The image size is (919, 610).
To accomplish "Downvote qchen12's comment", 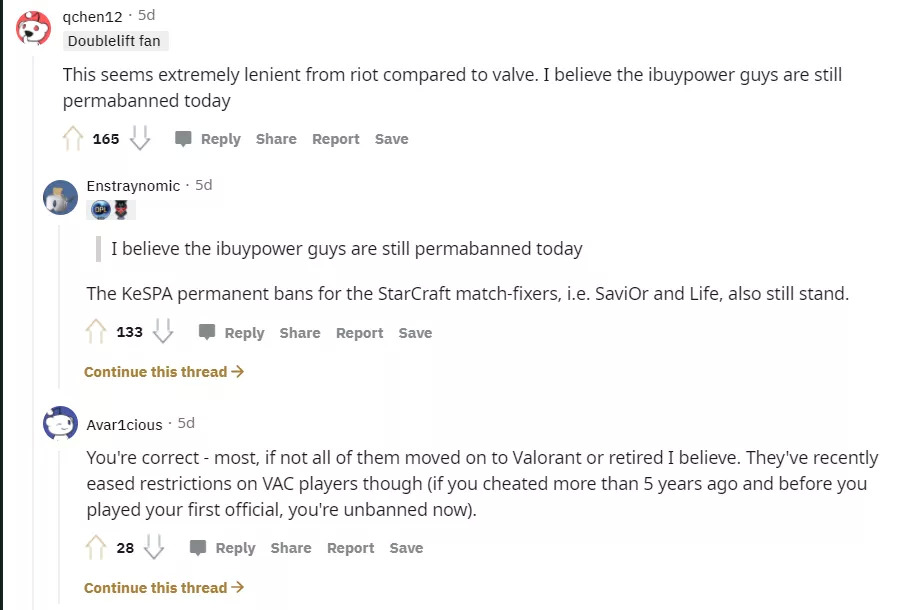I will click(140, 139).
